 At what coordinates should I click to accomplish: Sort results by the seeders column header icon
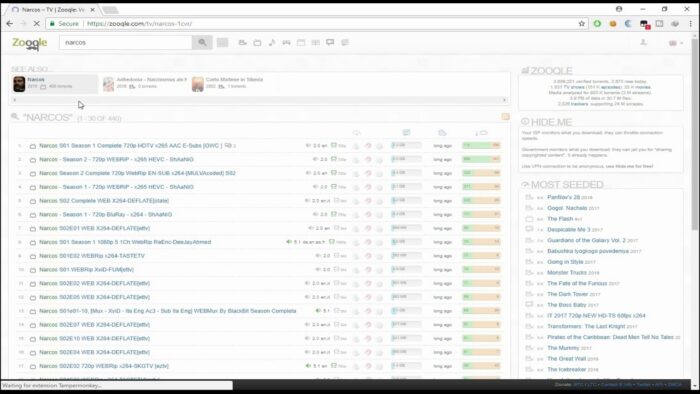tap(481, 133)
